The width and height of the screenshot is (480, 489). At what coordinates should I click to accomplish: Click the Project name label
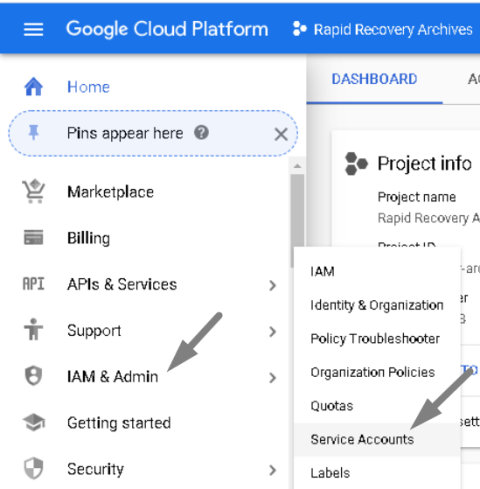coord(417,197)
